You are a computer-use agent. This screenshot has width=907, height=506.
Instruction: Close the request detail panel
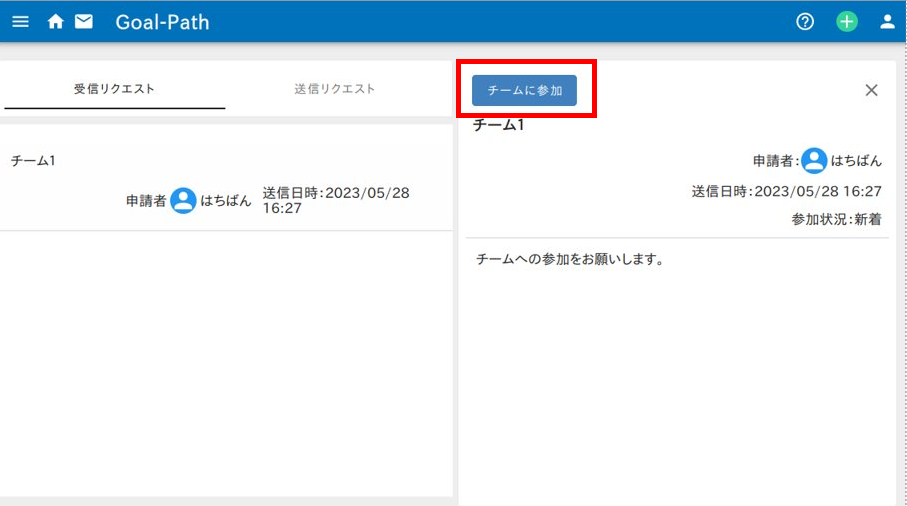coord(871,90)
